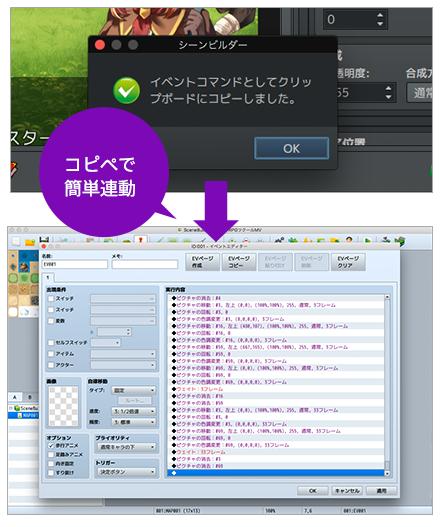This screenshot has width=442, height=527.
Task: Tick the アイテム condition checkbox
Action: tap(51, 354)
